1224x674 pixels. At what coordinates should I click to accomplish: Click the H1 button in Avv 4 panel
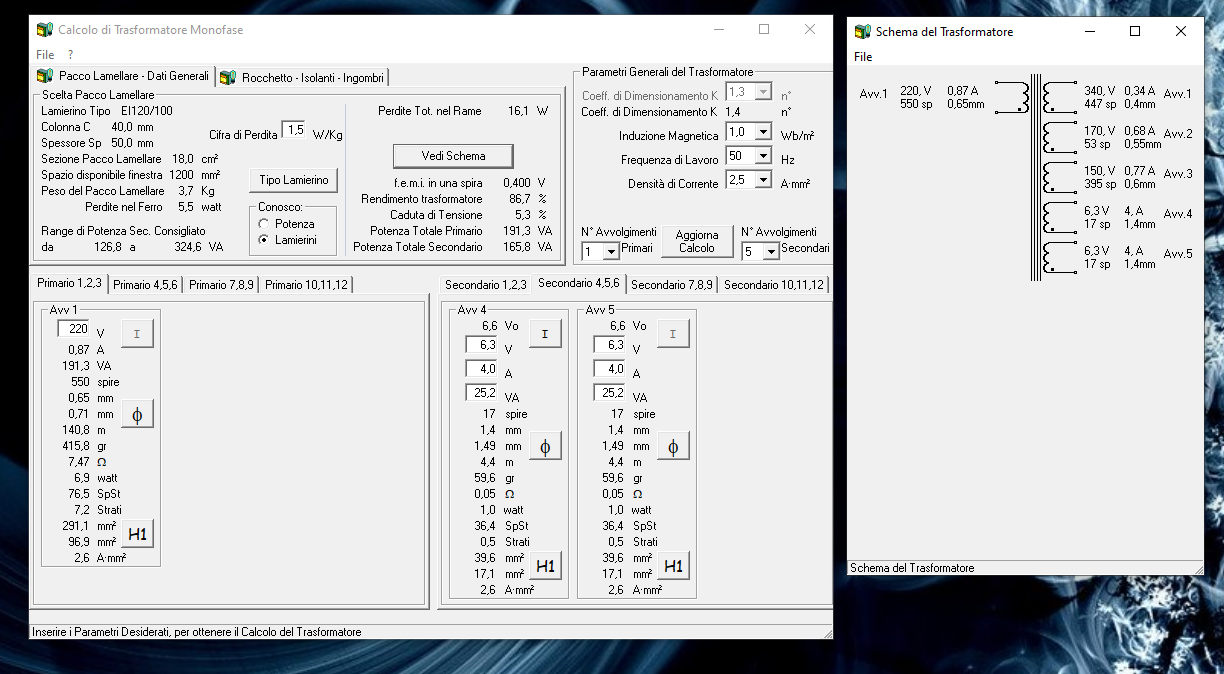tap(545, 566)
